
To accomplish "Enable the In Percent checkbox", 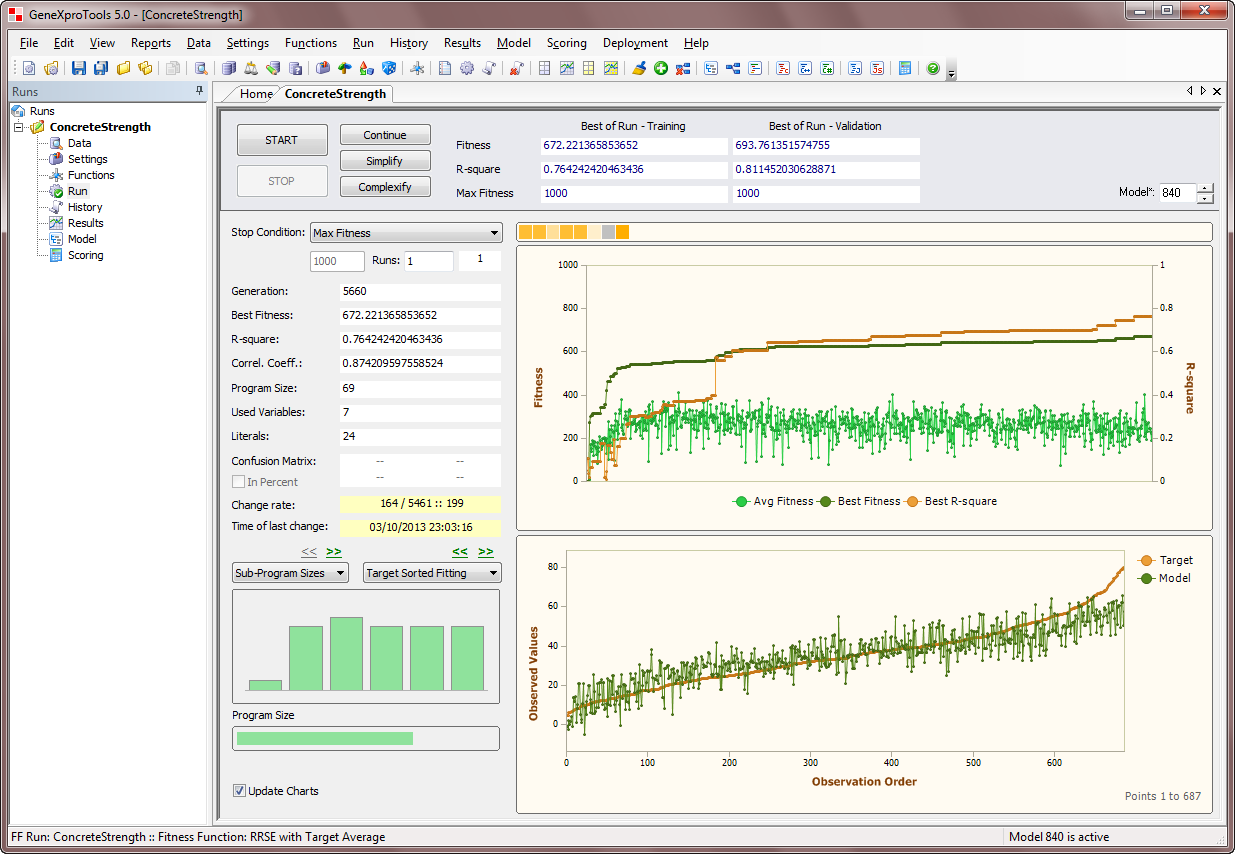I will (x=240, y=482).
